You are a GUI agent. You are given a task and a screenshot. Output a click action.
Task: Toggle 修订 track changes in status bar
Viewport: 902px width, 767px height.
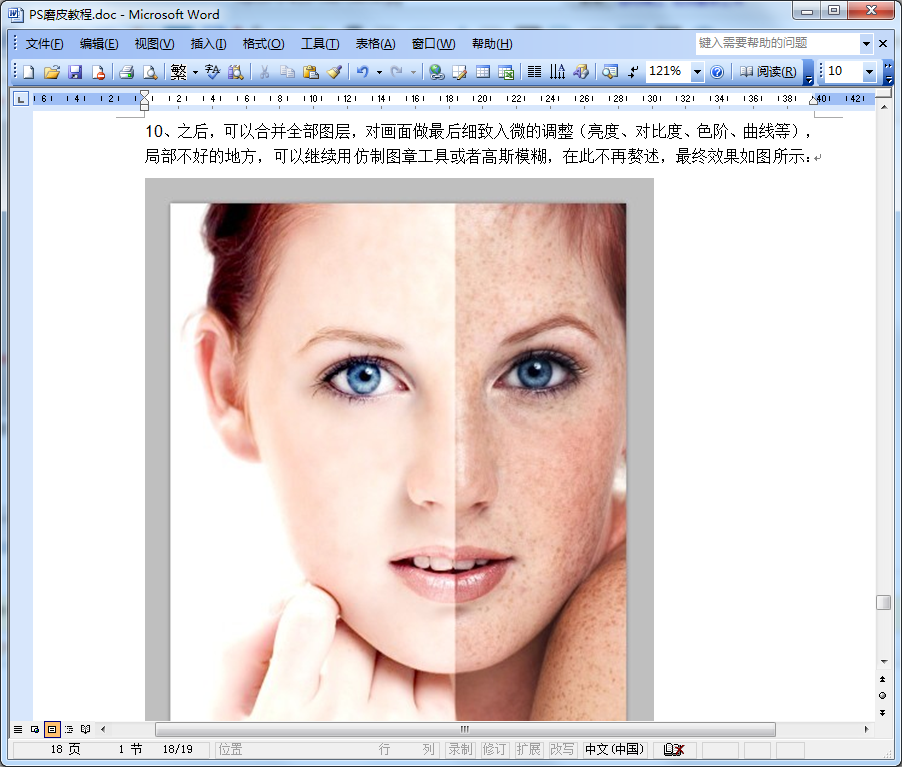pos(494,749)
